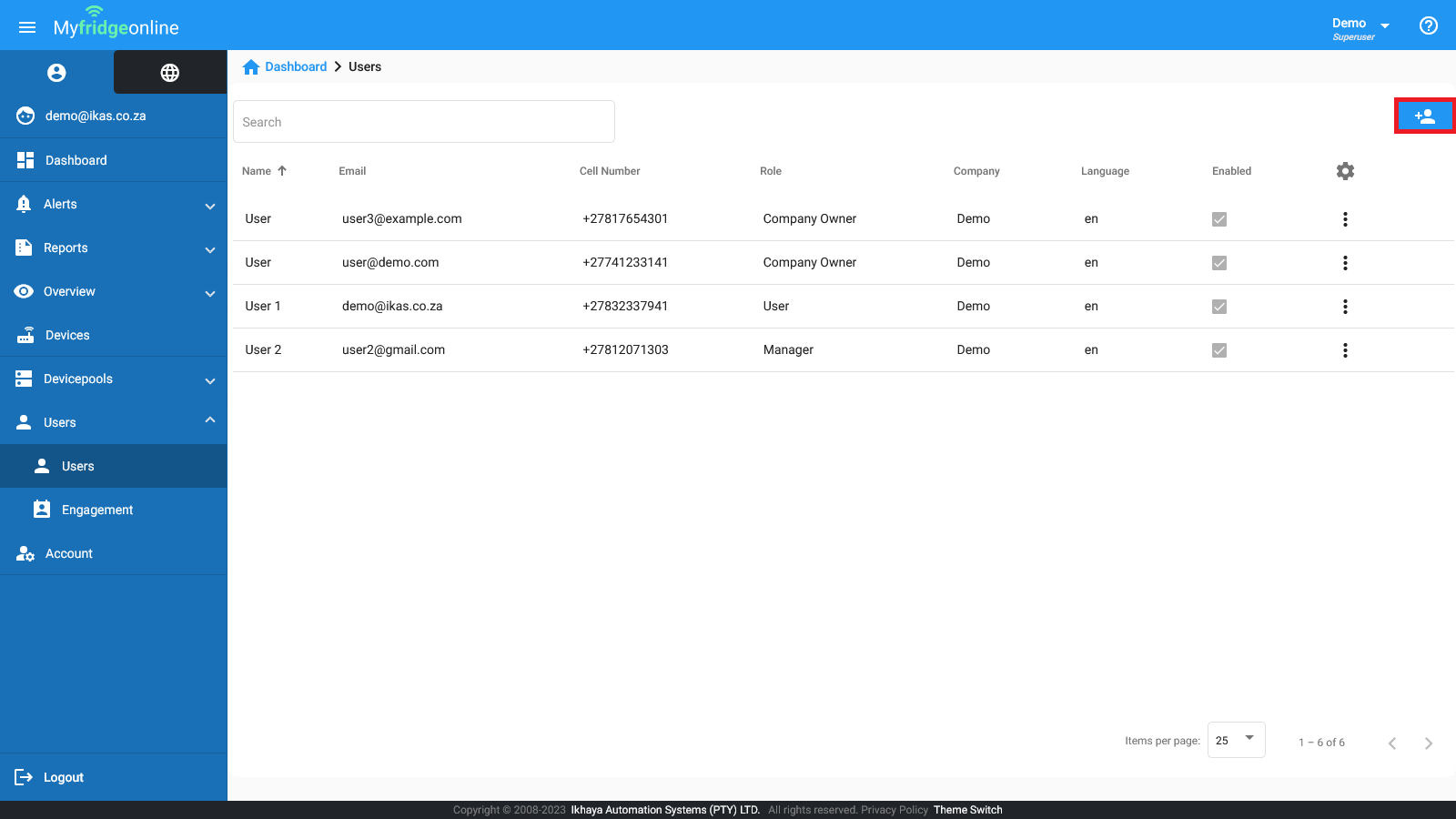Image resolution: width=1456 pixels, height=819 pixels.
Task: Click the Myfridgeonline logo
Action: 116,25
